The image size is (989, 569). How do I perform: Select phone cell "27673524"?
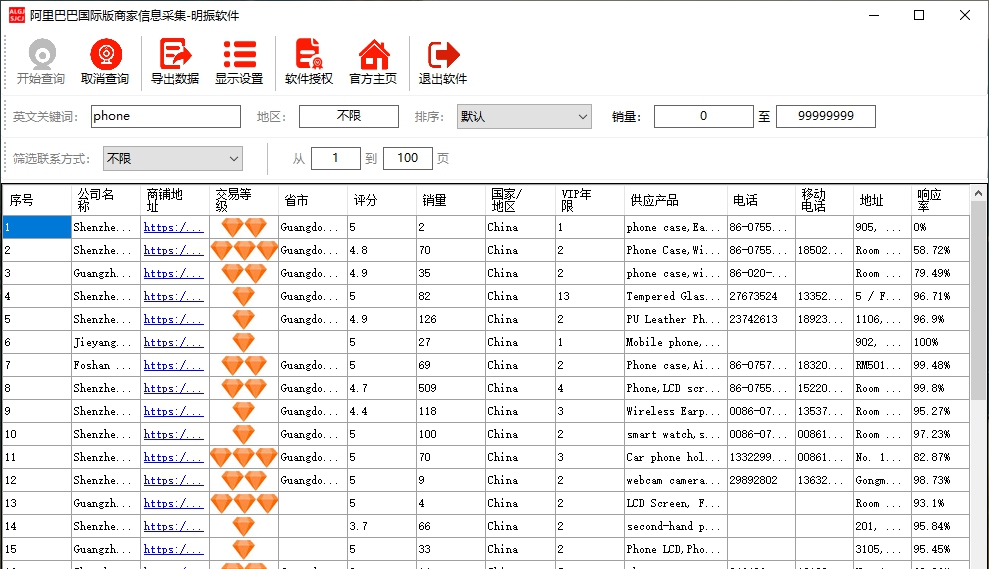coord(761,296)
